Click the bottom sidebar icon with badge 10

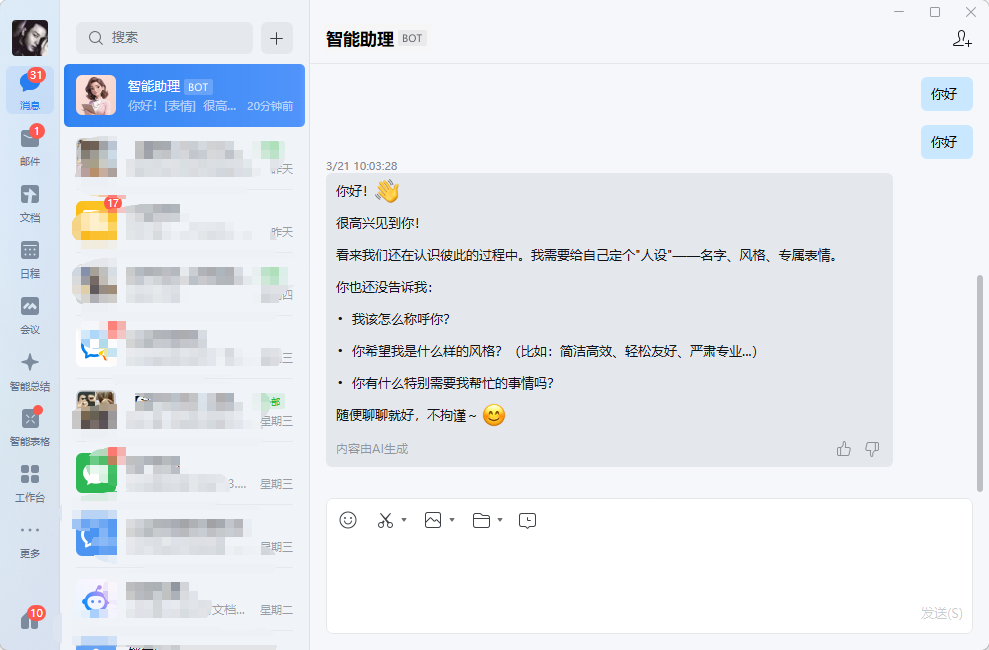tap(30, 620)
